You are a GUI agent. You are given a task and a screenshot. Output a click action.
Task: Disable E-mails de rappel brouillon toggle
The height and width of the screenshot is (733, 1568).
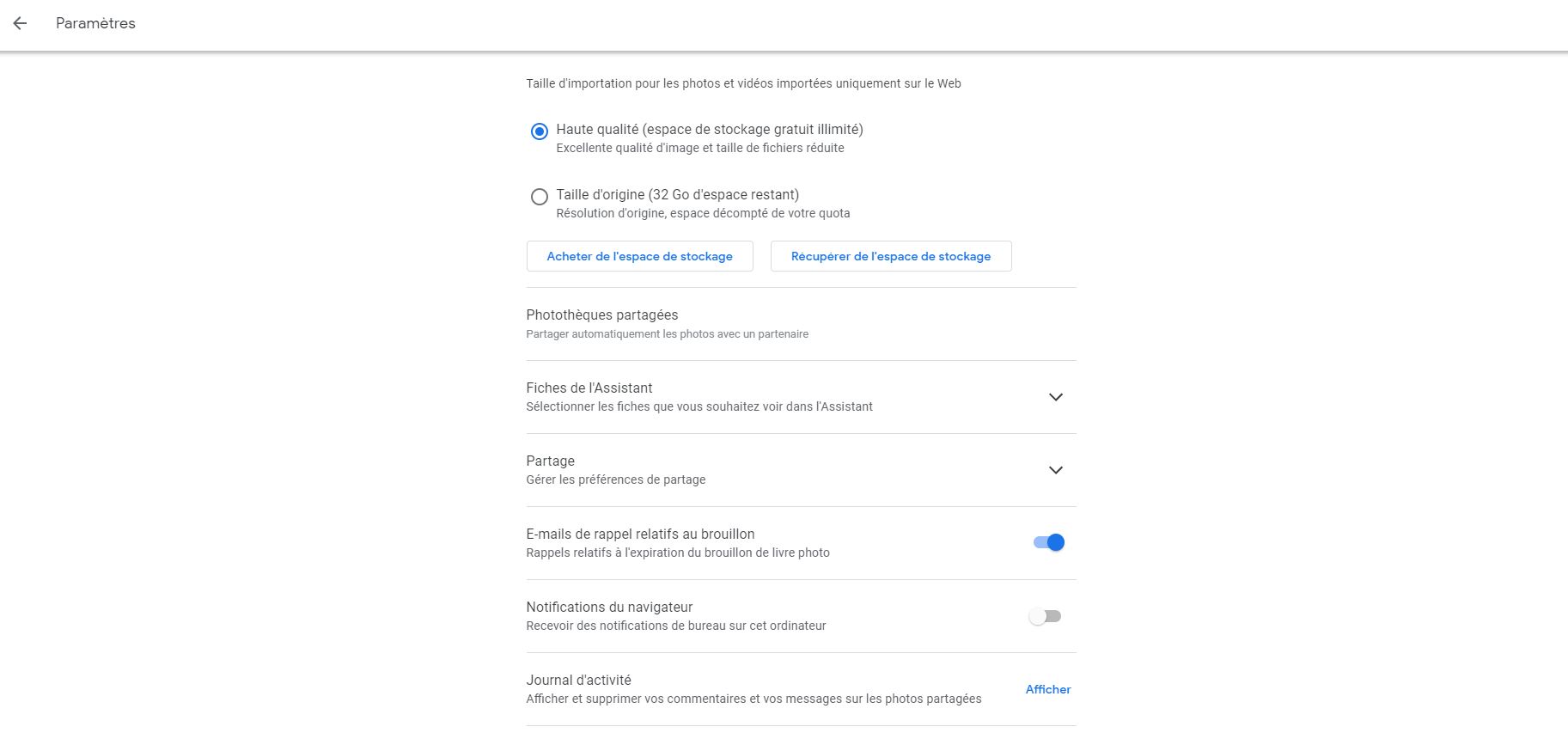[x=1048, y=542]
